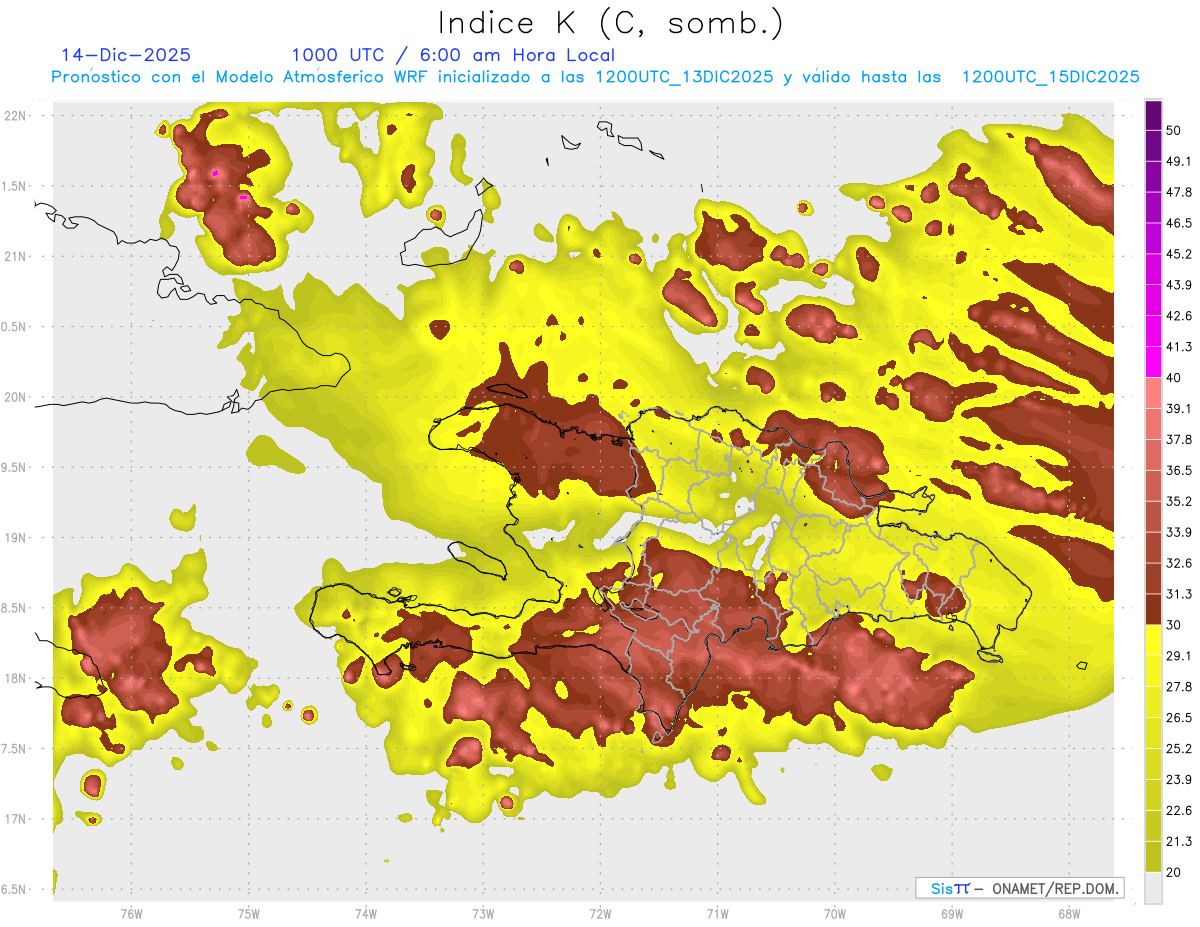Click the colorbar value '20'
Viewport: 1200px width, 927px height.
[1175, 873]
